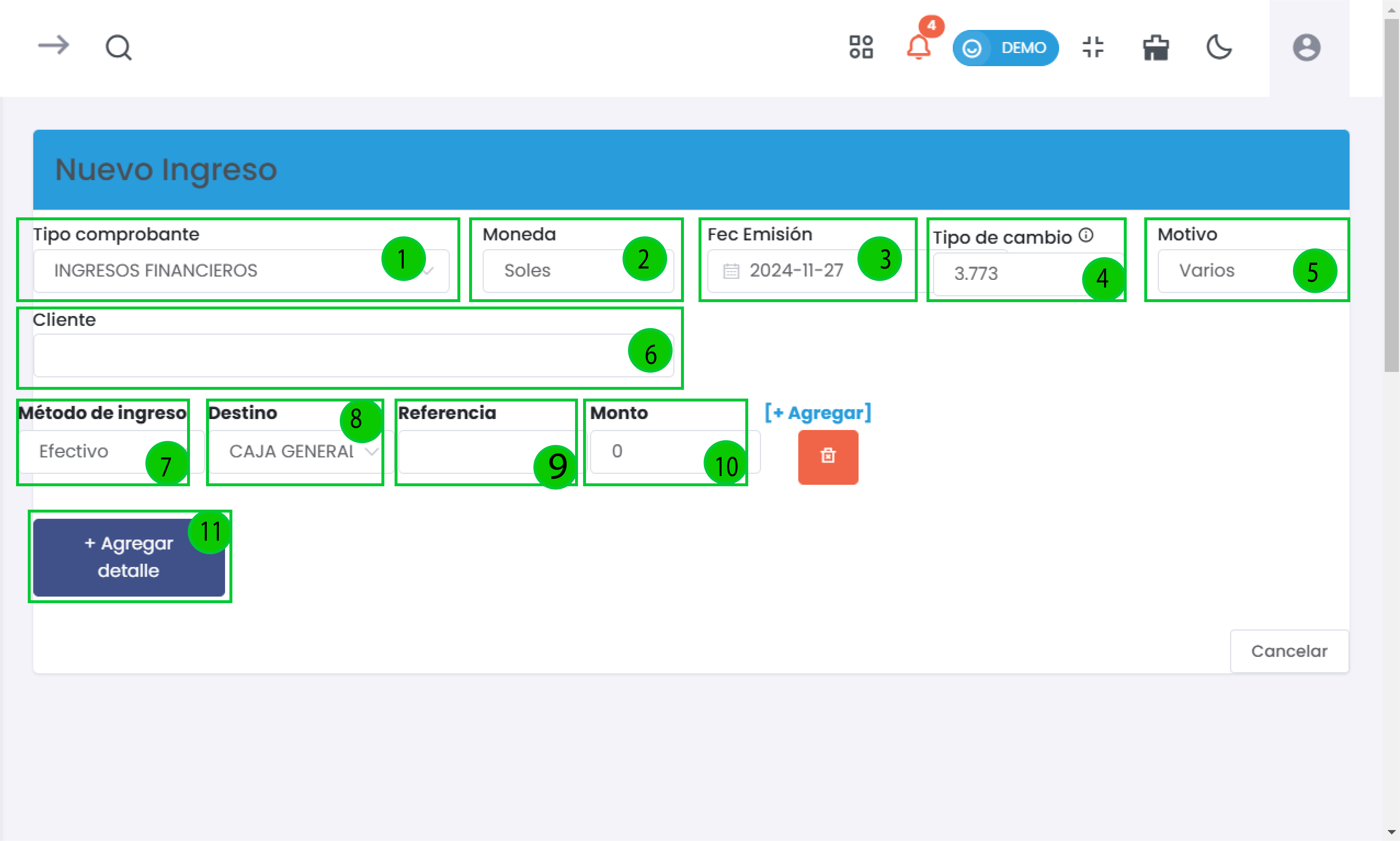1400x841 pixels.
Task: Click the user profile avatar icon
Action: [1306, 47]
